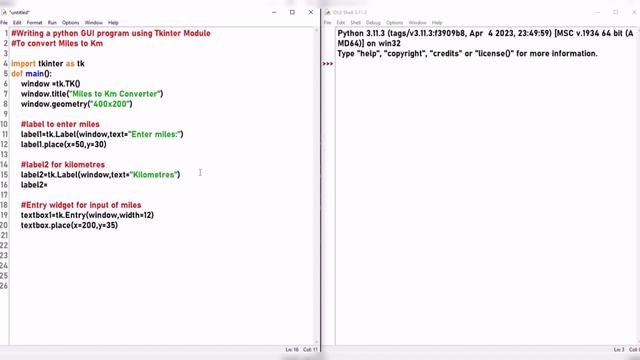The image size is (640, 360).
Task: Open the Edit menu in the IDLE Shell window
Action: pyautogui.click(x=341, y=23)
